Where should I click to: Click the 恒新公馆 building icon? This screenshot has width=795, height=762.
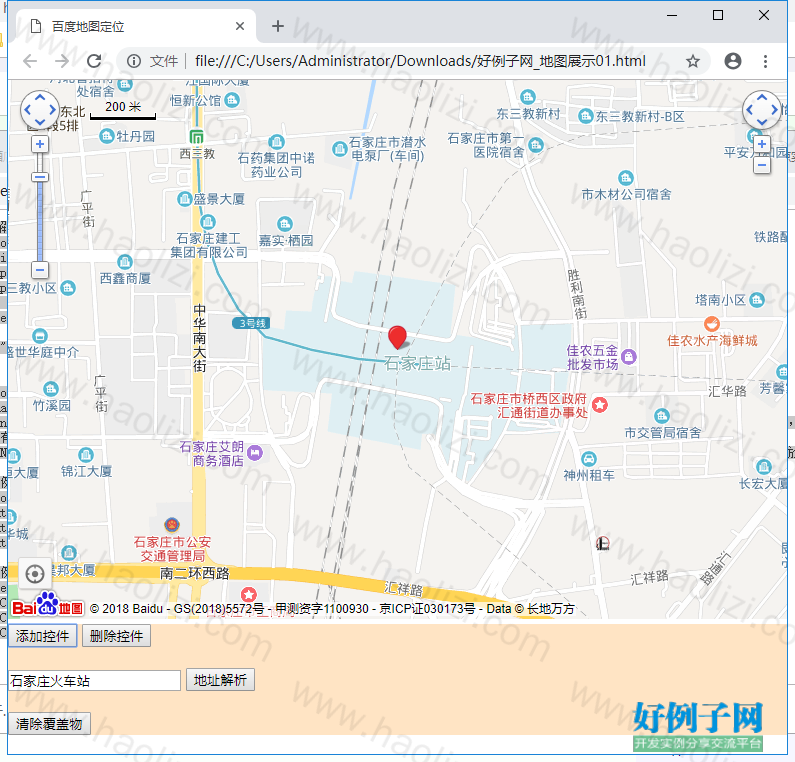(232, 99)
